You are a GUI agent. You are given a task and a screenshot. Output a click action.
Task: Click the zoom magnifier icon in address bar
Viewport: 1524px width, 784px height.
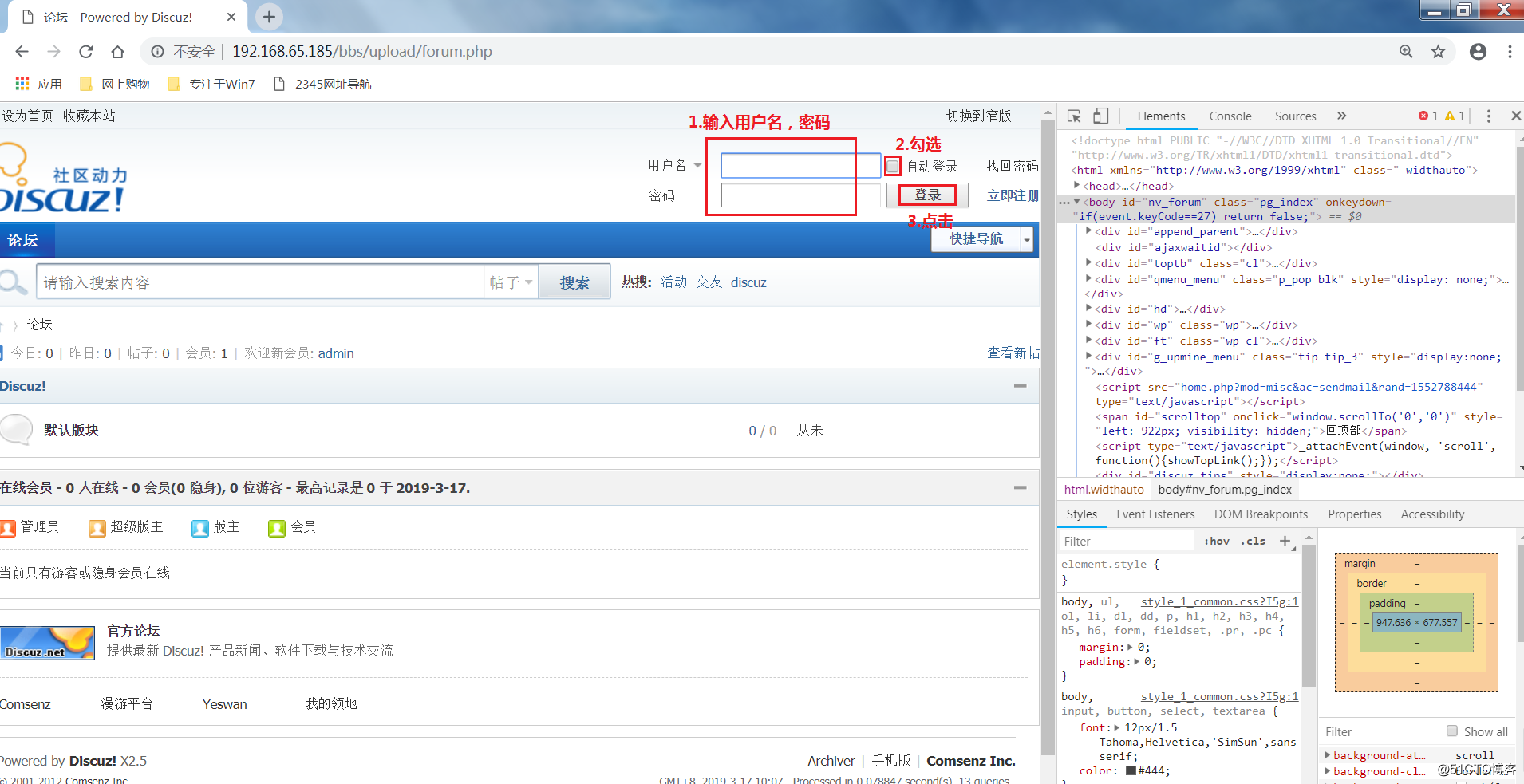(1406, 52)
